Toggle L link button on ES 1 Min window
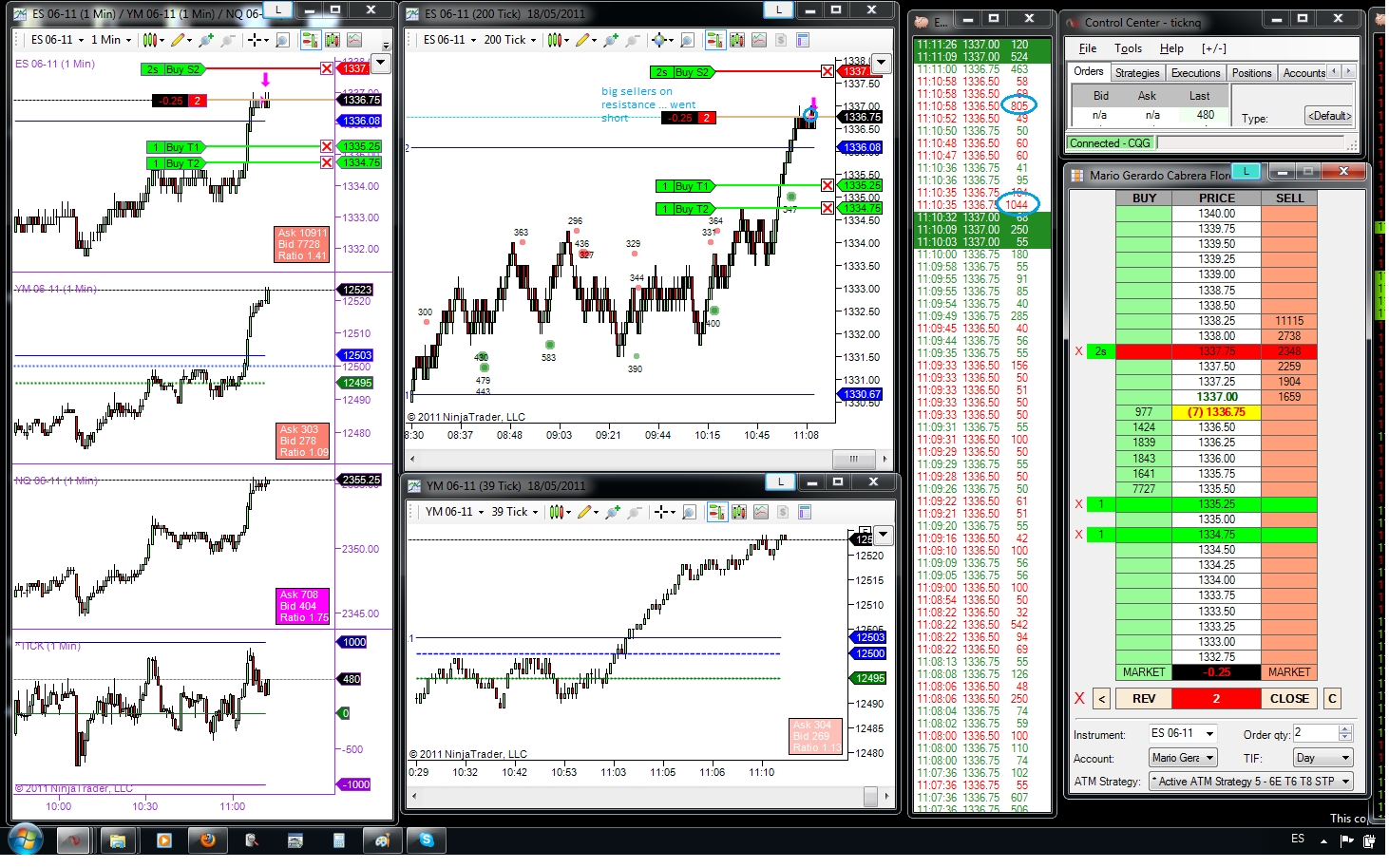 [x=277, y=10]
